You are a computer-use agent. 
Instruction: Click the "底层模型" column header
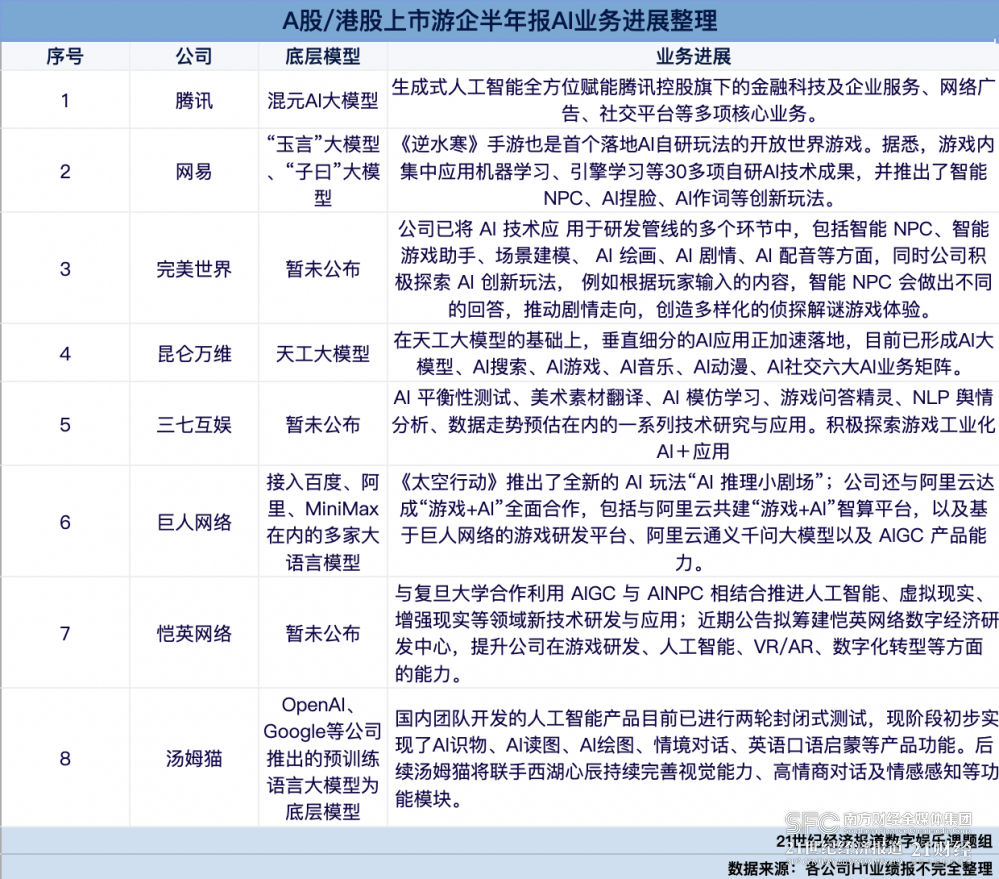(x=322, y=57)
